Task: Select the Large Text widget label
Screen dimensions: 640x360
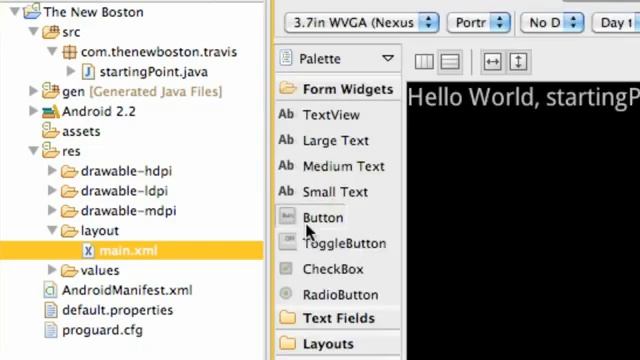Action: click(336, 141)
